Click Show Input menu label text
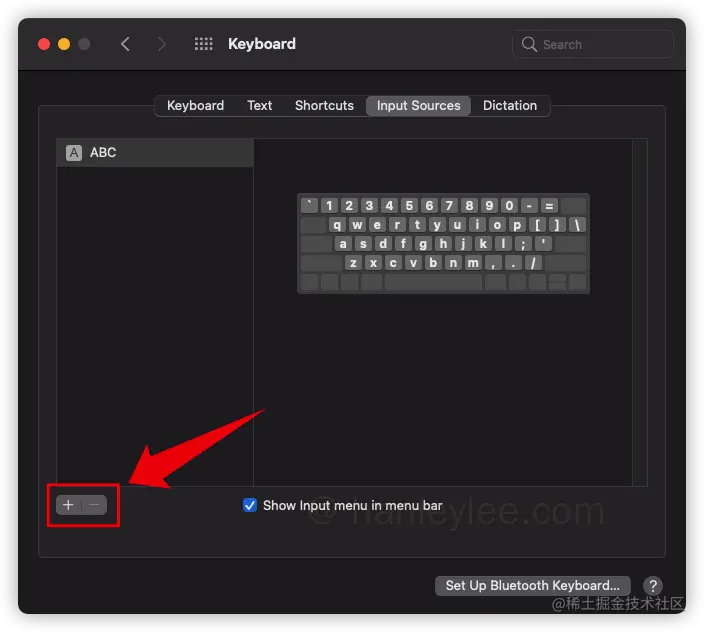The image size is (704, 632). tap(352, 505)
